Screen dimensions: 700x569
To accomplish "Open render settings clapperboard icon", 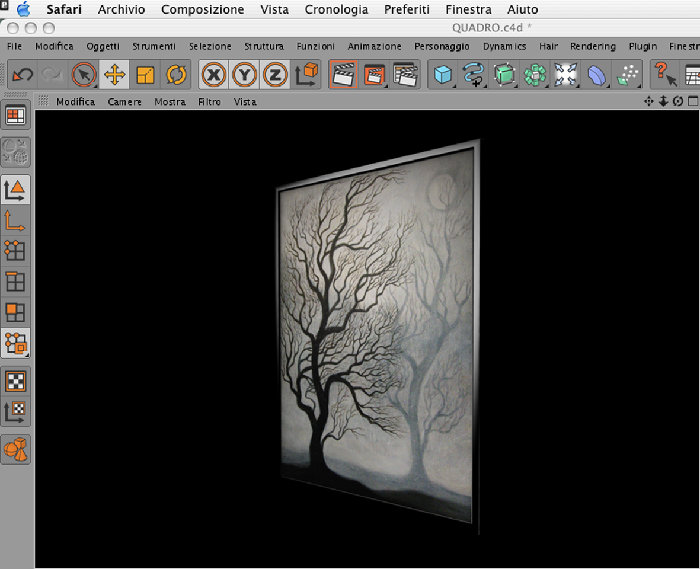I will [405, 75].
